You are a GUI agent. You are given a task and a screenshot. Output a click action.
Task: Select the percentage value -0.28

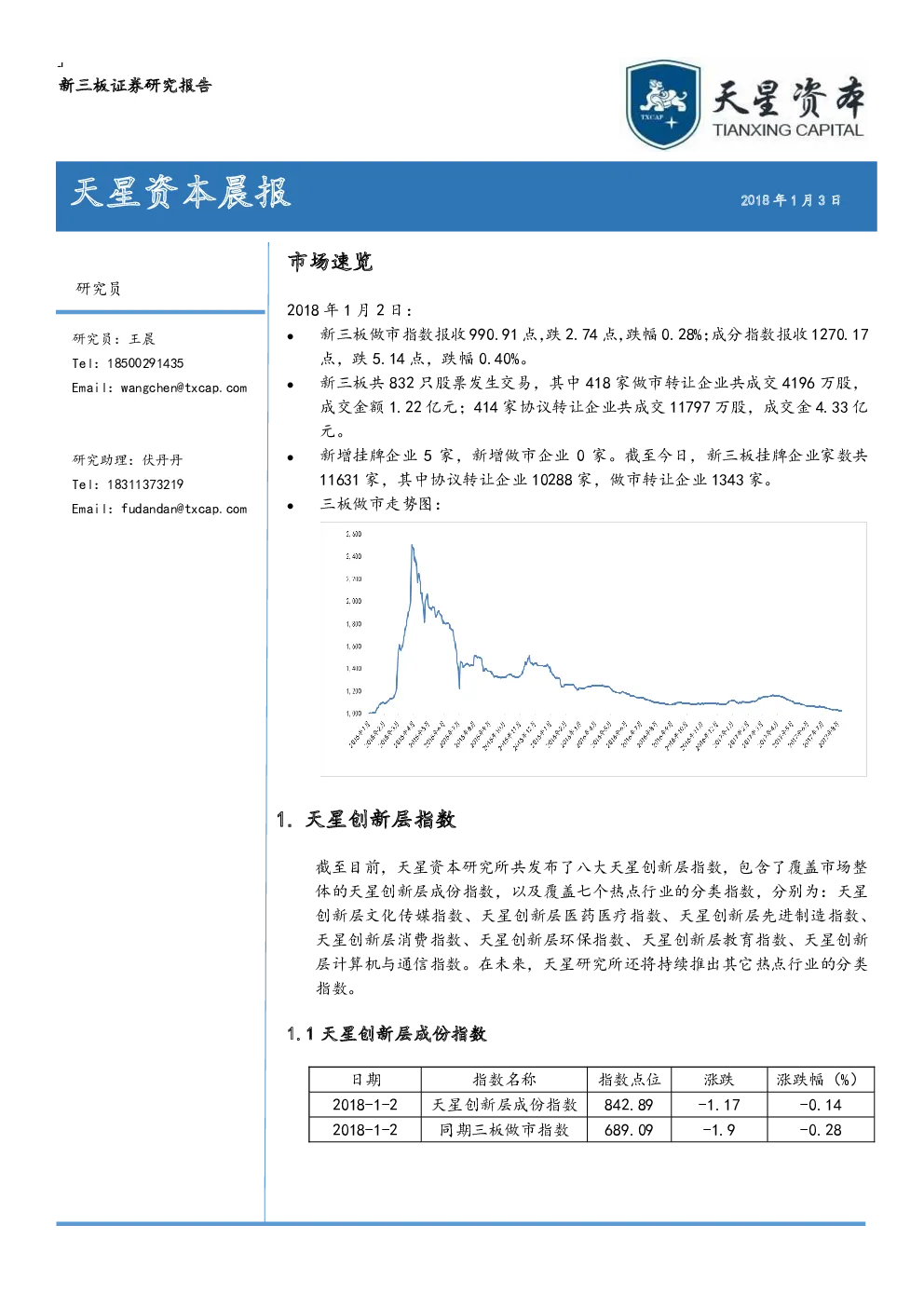[821, 1130]
